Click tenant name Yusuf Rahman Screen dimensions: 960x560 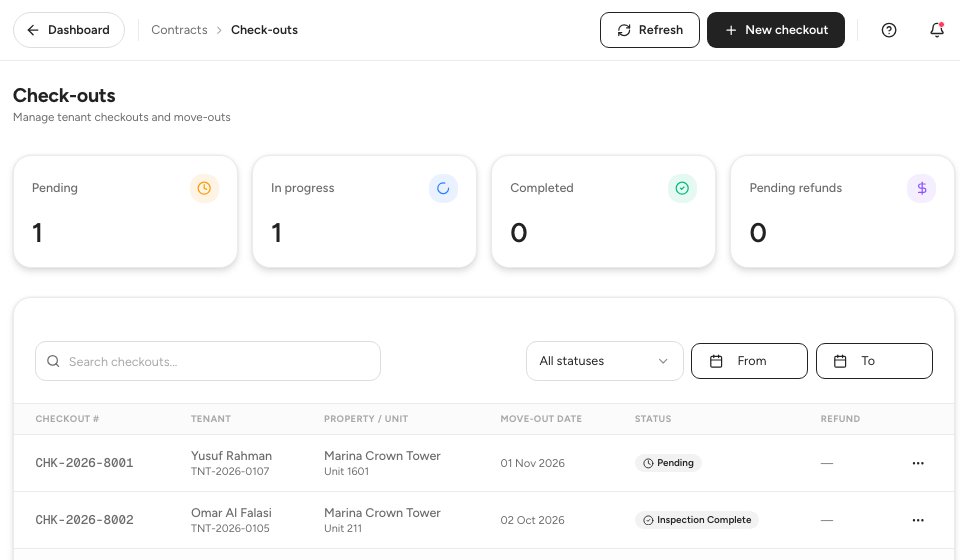(231, 456)
